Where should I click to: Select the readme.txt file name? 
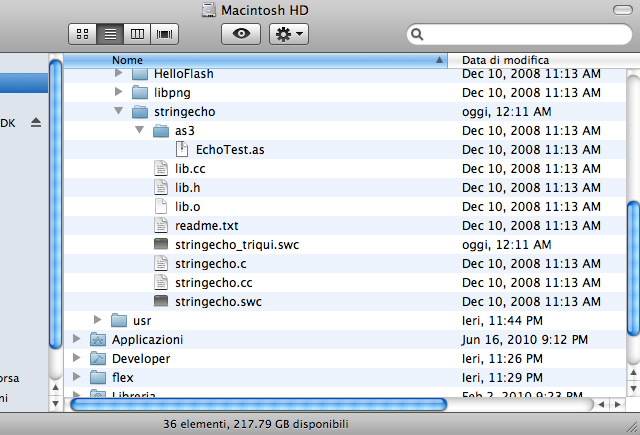pyautogui.click(x=207, y=226)
